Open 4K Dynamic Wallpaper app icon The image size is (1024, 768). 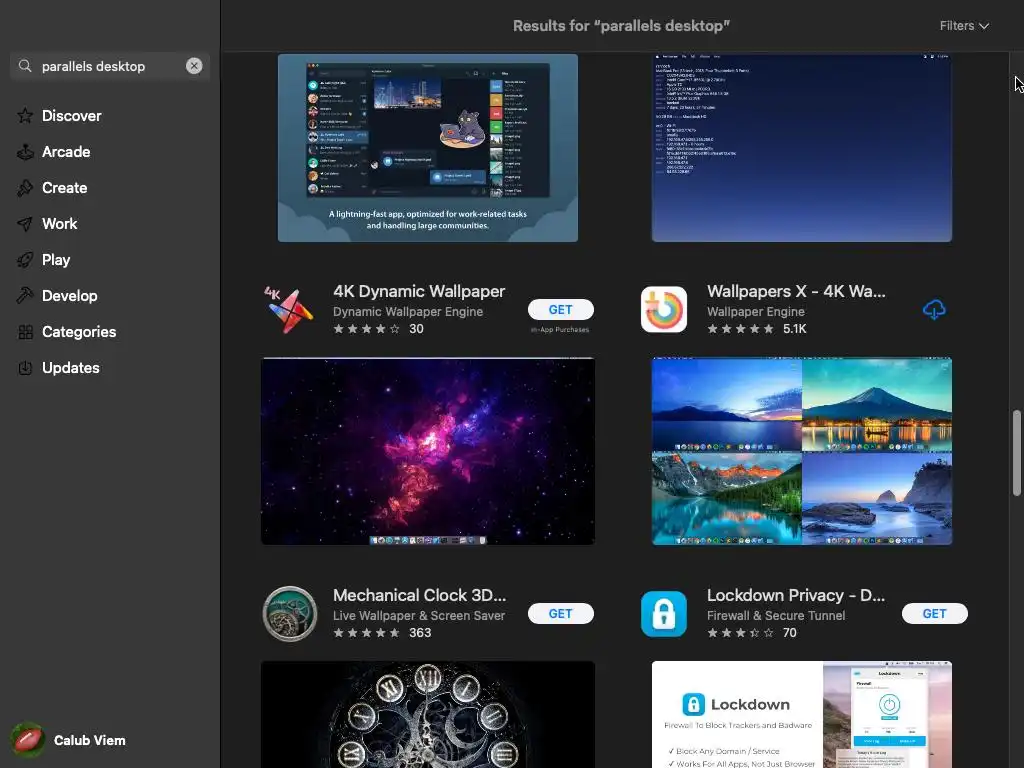289,310
